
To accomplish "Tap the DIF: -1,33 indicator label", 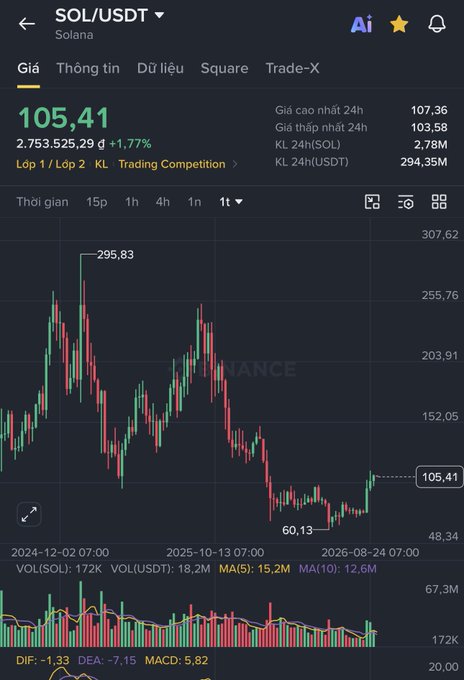I will (42, 660).
